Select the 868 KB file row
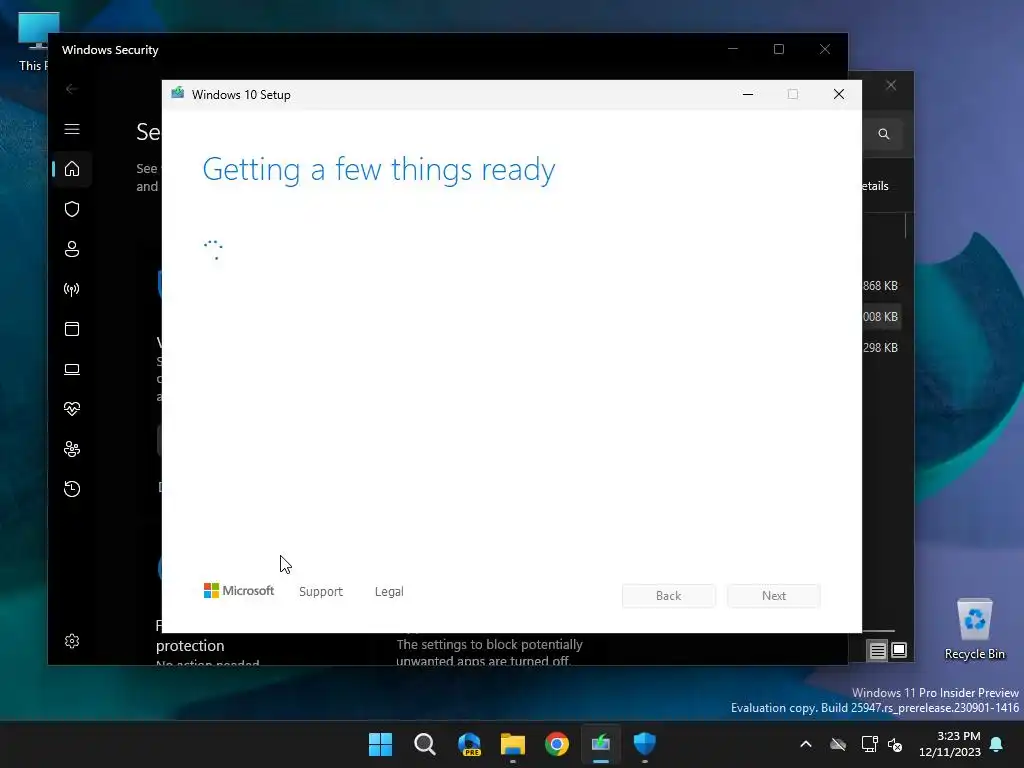The height and width of the screenshot is (768, 1024). point(882,286)
